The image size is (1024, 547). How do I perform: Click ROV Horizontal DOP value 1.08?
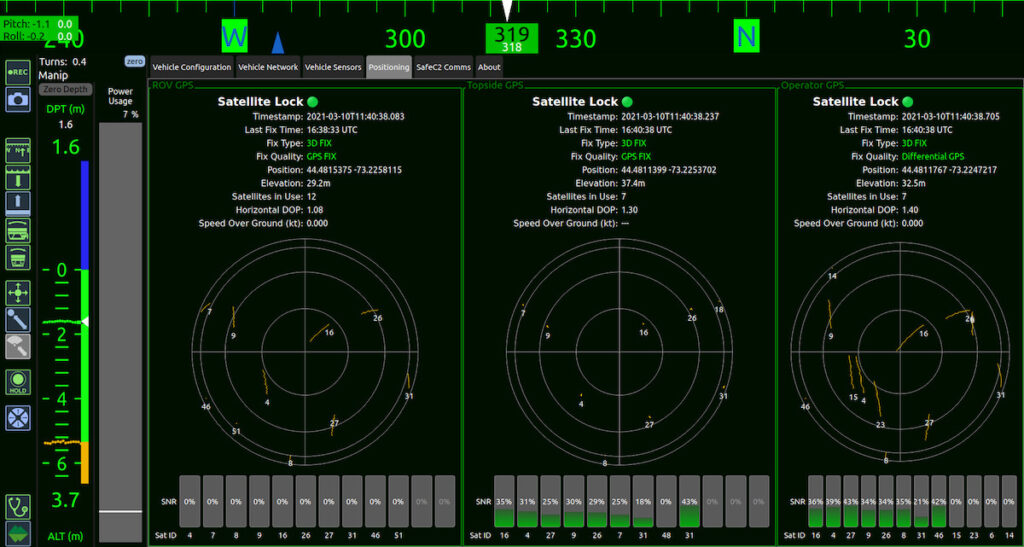[x=315, y=210]
